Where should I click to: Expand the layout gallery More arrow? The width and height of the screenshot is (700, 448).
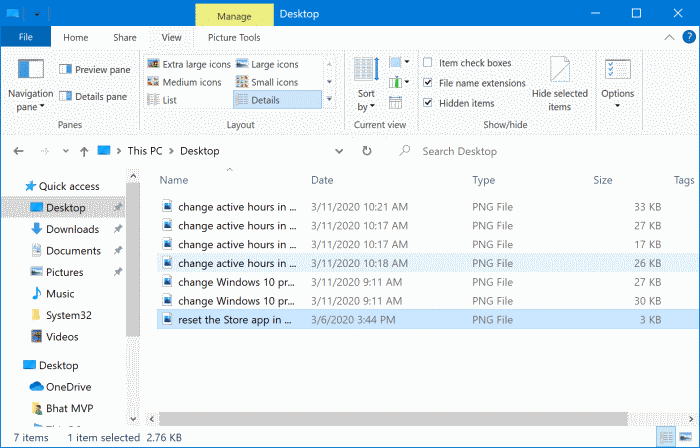329,99
